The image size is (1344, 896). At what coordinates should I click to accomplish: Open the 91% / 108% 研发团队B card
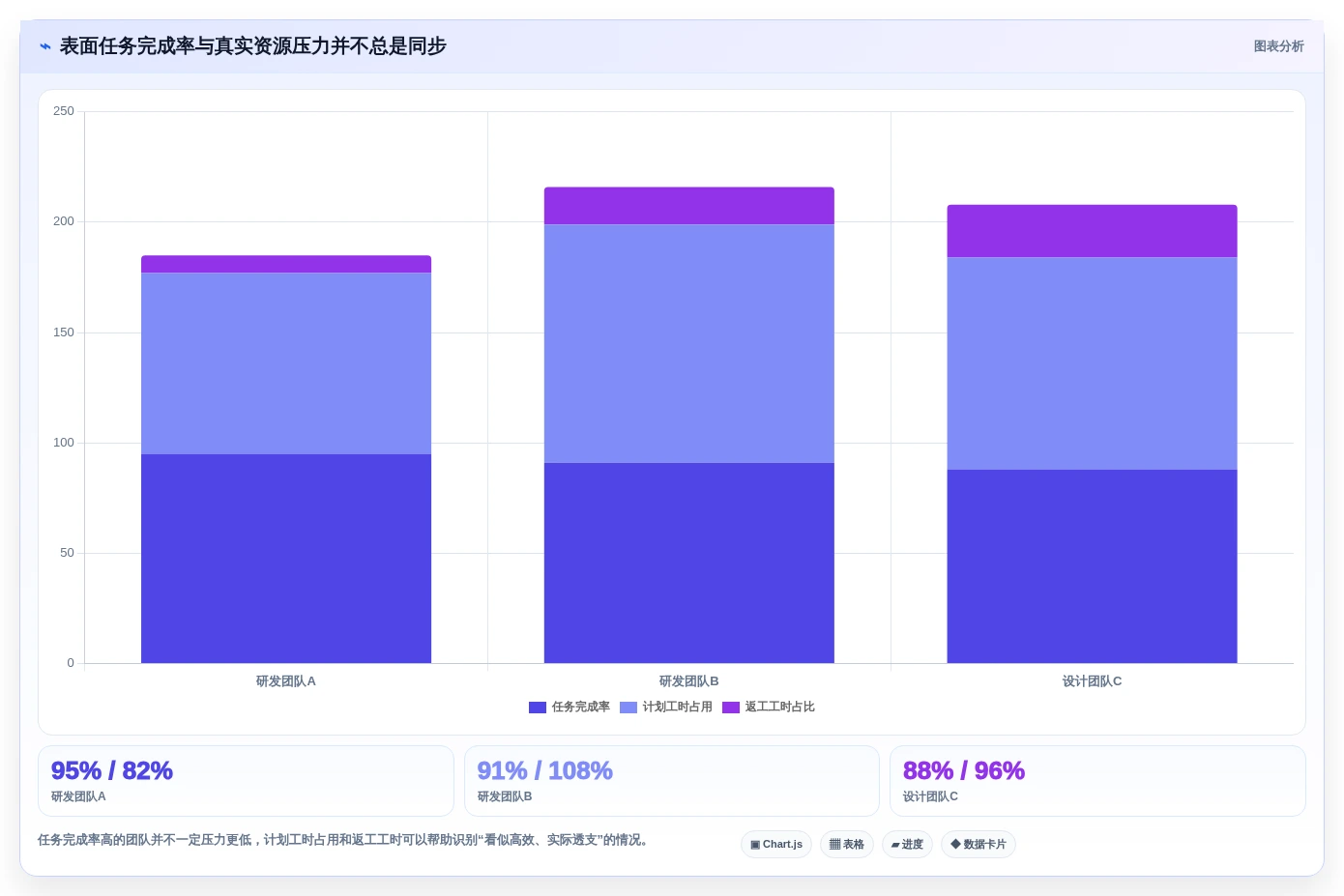tap(672, 781)
